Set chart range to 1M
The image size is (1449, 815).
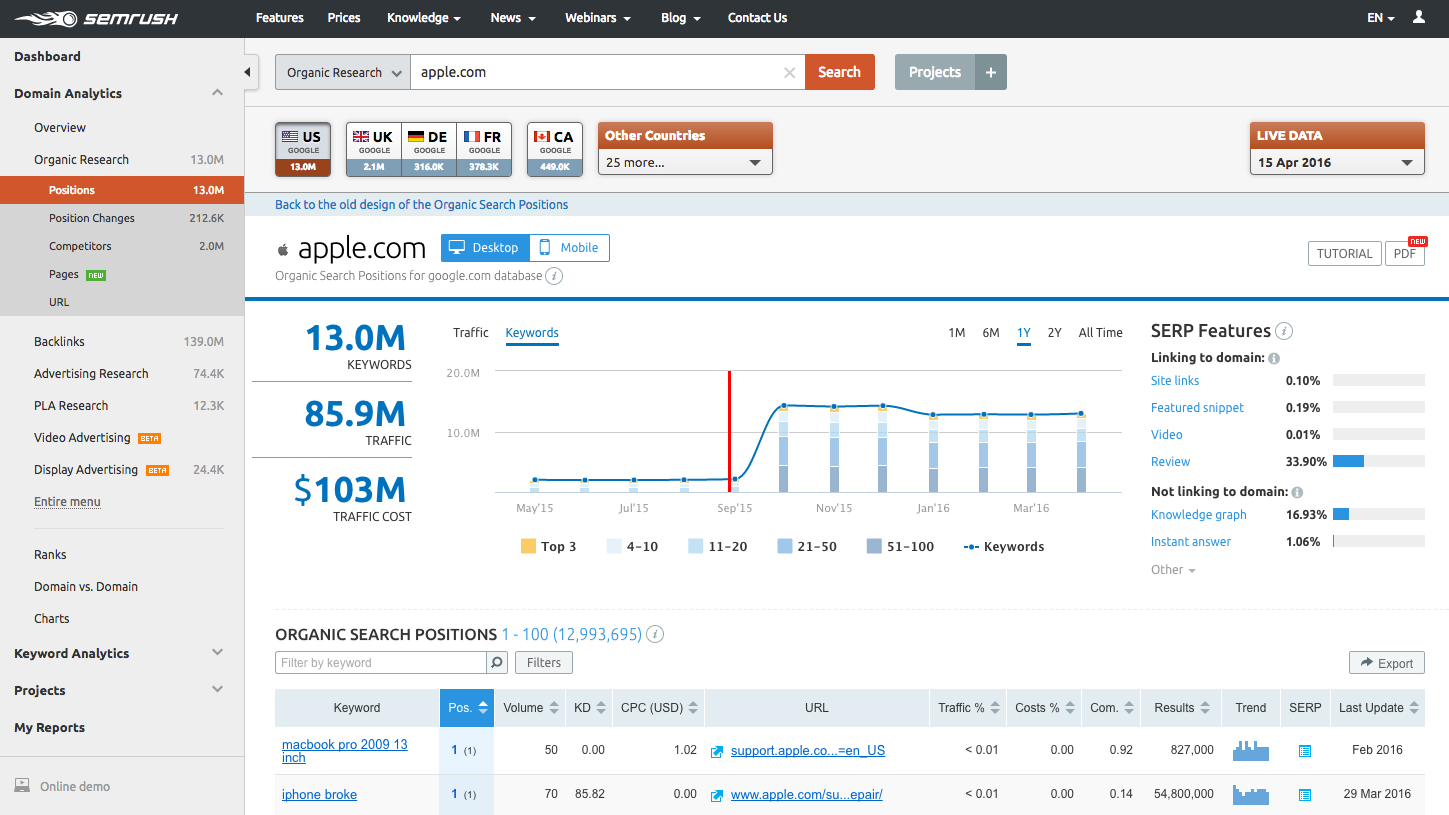point(957,333)
